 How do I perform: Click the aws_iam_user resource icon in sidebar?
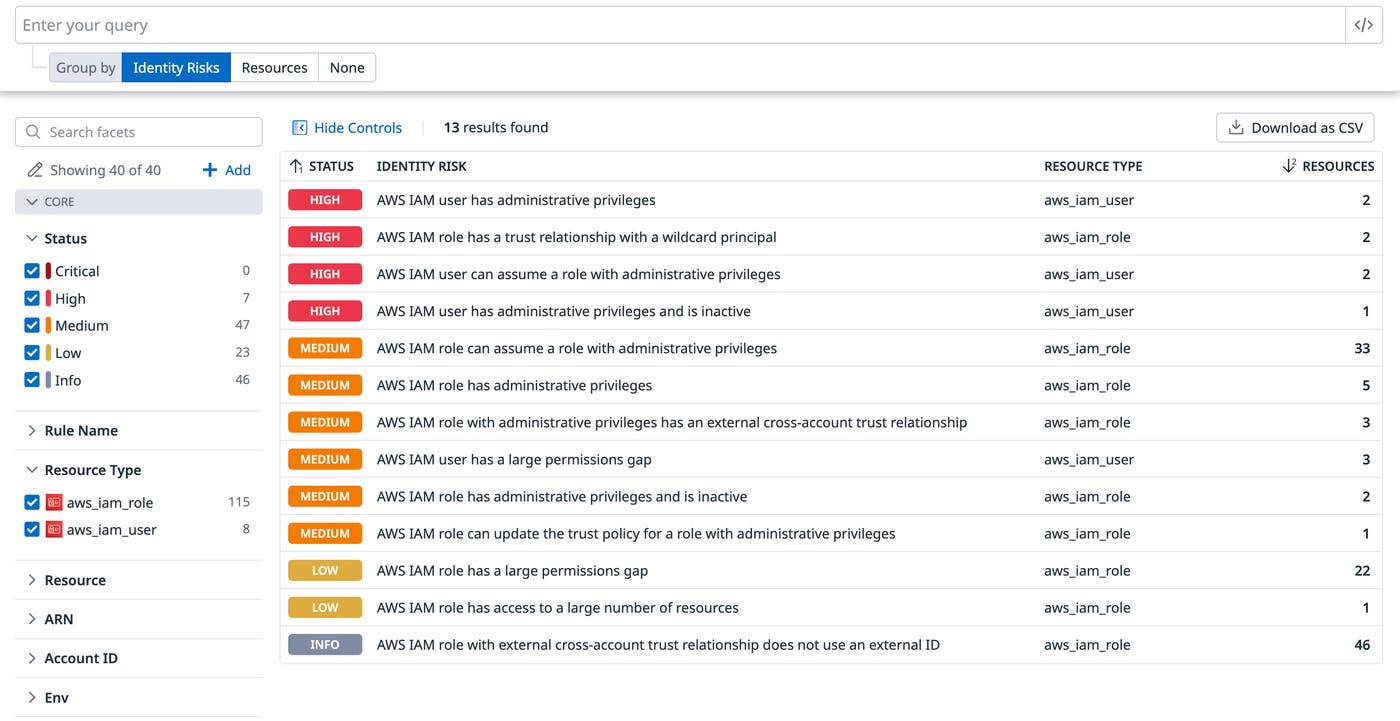coord(55,529)
